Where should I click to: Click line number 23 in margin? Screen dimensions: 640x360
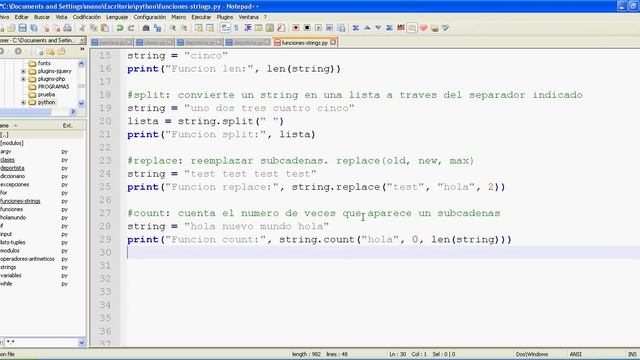click(105, 160)
